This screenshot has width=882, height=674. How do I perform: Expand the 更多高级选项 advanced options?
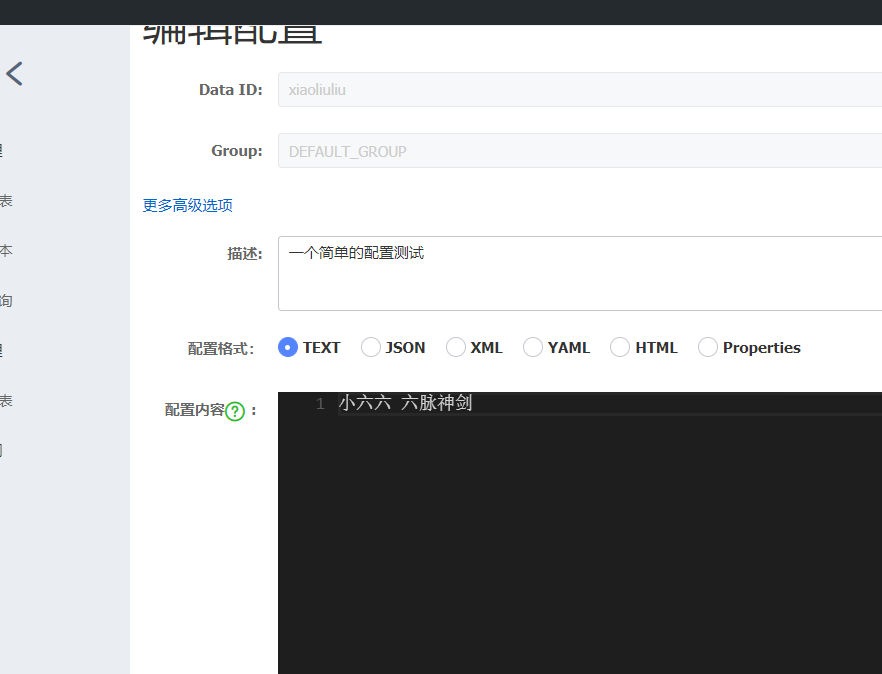[x=187, y=205]
